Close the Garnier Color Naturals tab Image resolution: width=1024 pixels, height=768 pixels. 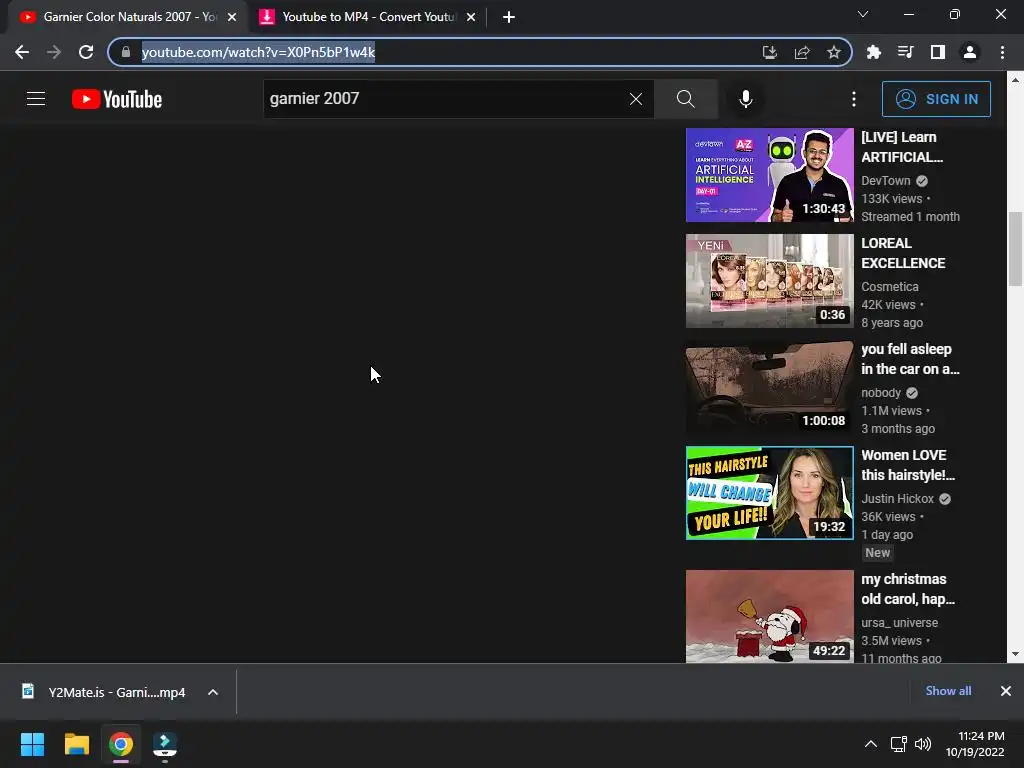(232, 17)
